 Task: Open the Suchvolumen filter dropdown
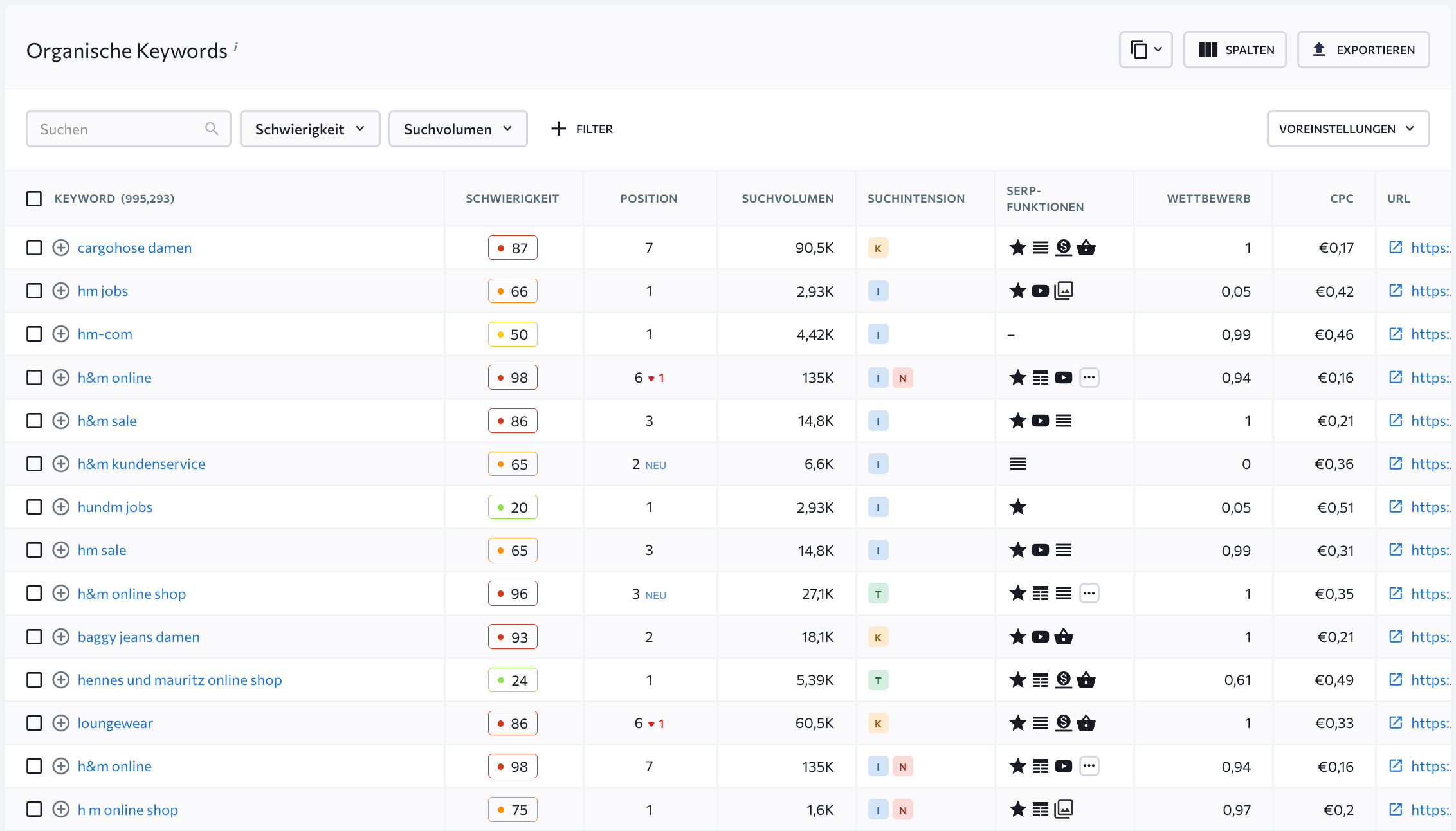[x=458, y=129]
